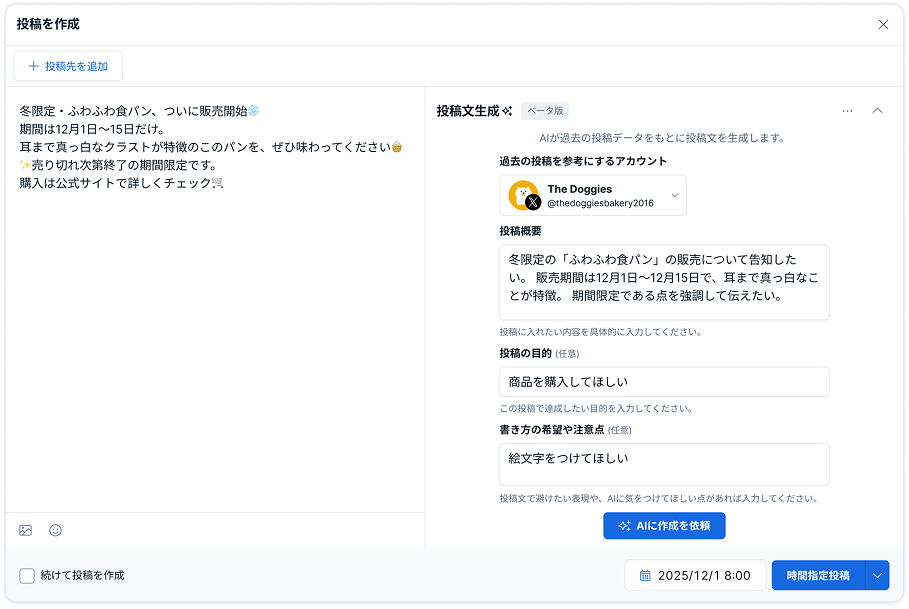This screenshot has width=909, height=609.
Task: Click the plus icon for 投稿先を追加
Action: [x=34, y=66]
